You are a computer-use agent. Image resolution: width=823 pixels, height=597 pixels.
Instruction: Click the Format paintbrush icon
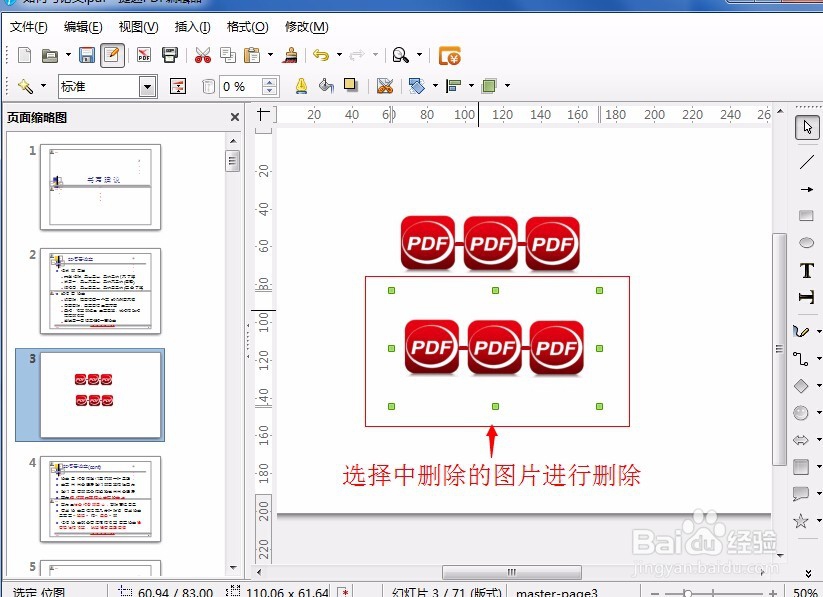tap(290, 55)
